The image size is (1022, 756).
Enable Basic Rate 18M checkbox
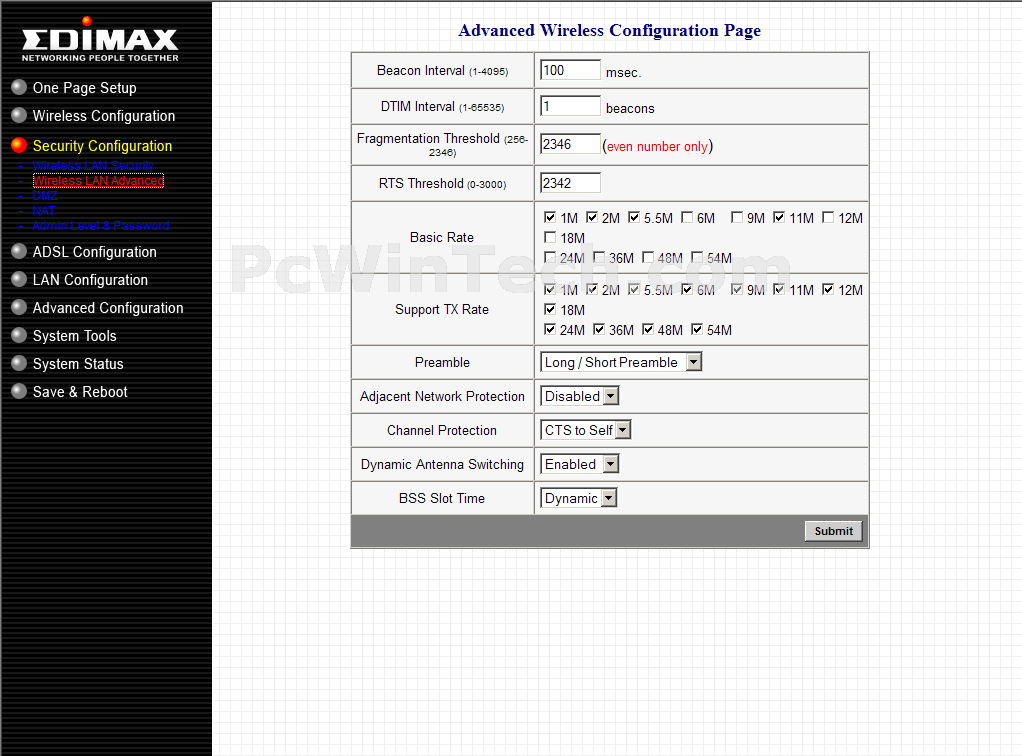550,237
